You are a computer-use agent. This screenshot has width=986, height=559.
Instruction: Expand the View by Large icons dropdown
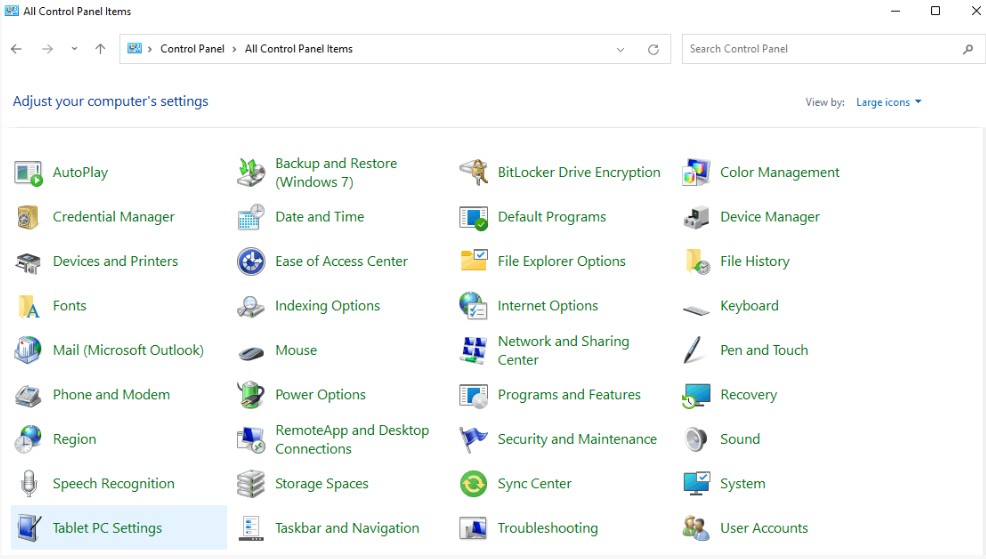click(x=888, y=102)
